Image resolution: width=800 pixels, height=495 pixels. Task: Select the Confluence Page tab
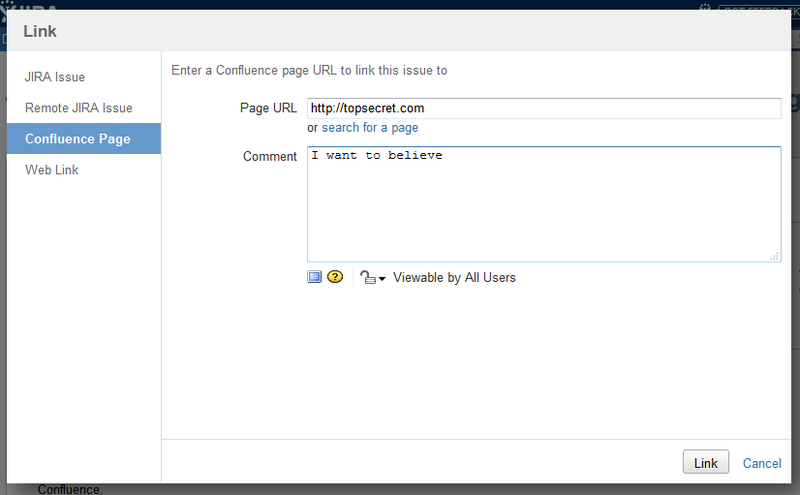78,139
